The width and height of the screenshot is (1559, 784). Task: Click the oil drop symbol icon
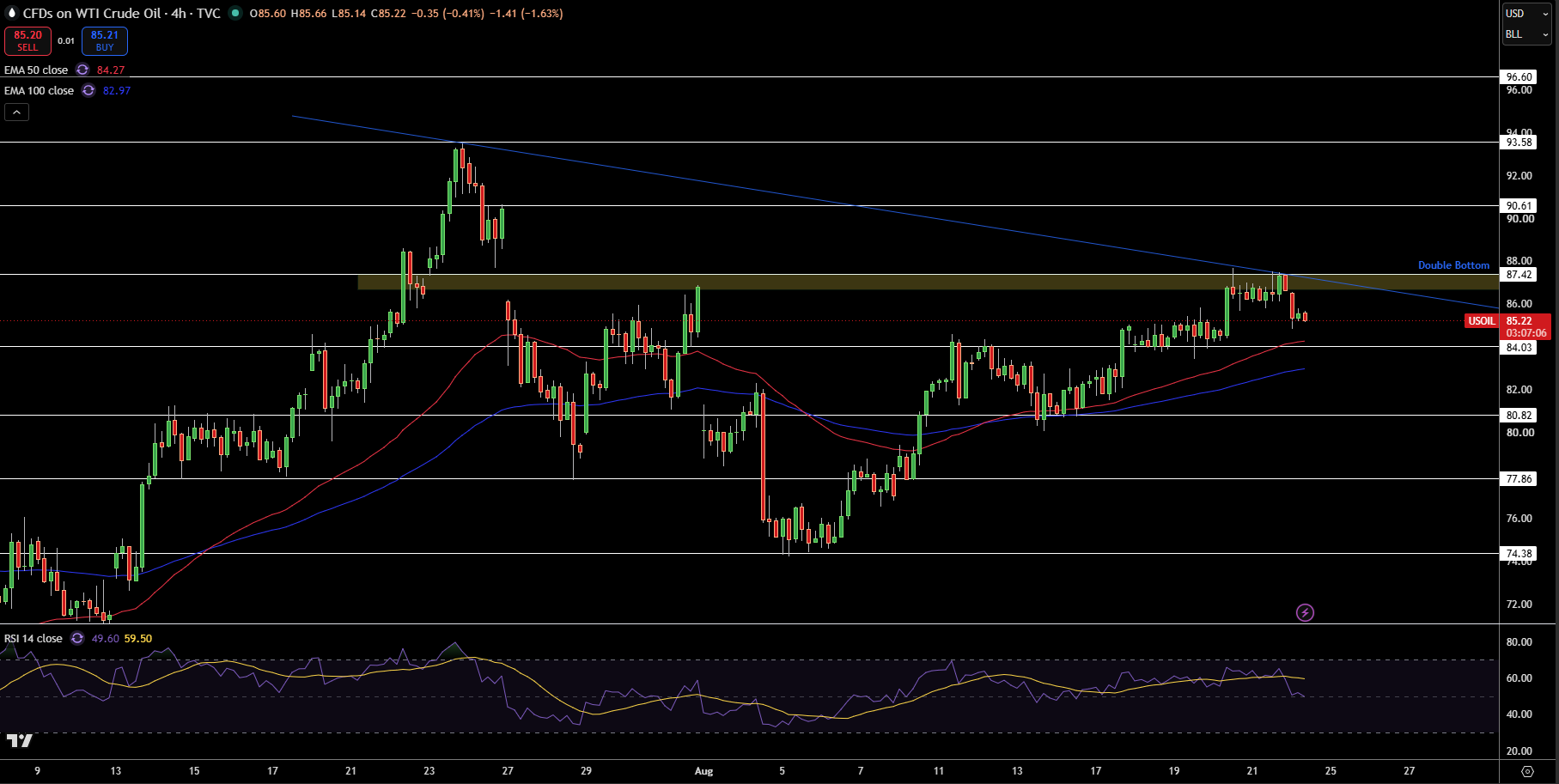pos(11,14)
